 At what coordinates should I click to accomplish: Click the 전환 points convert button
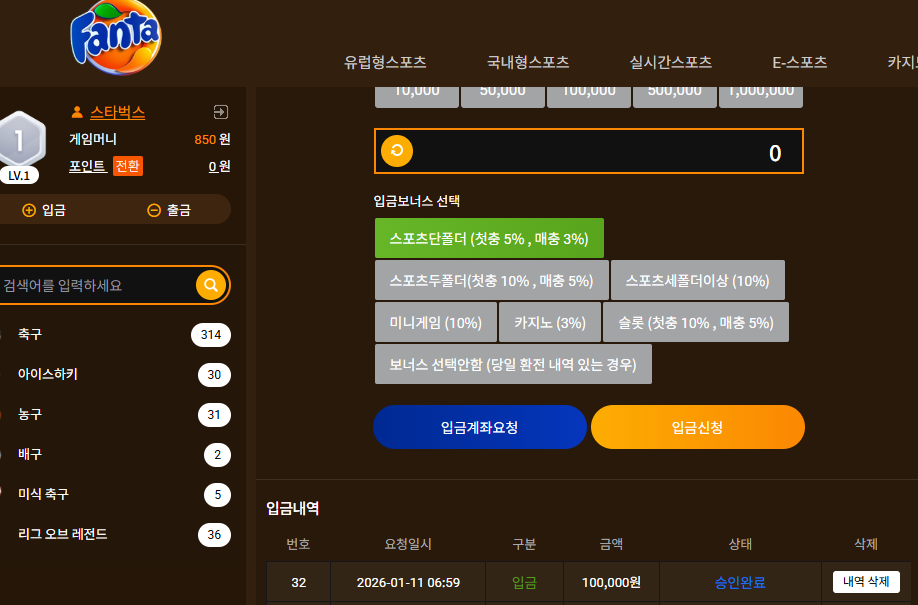coord(128,166)
